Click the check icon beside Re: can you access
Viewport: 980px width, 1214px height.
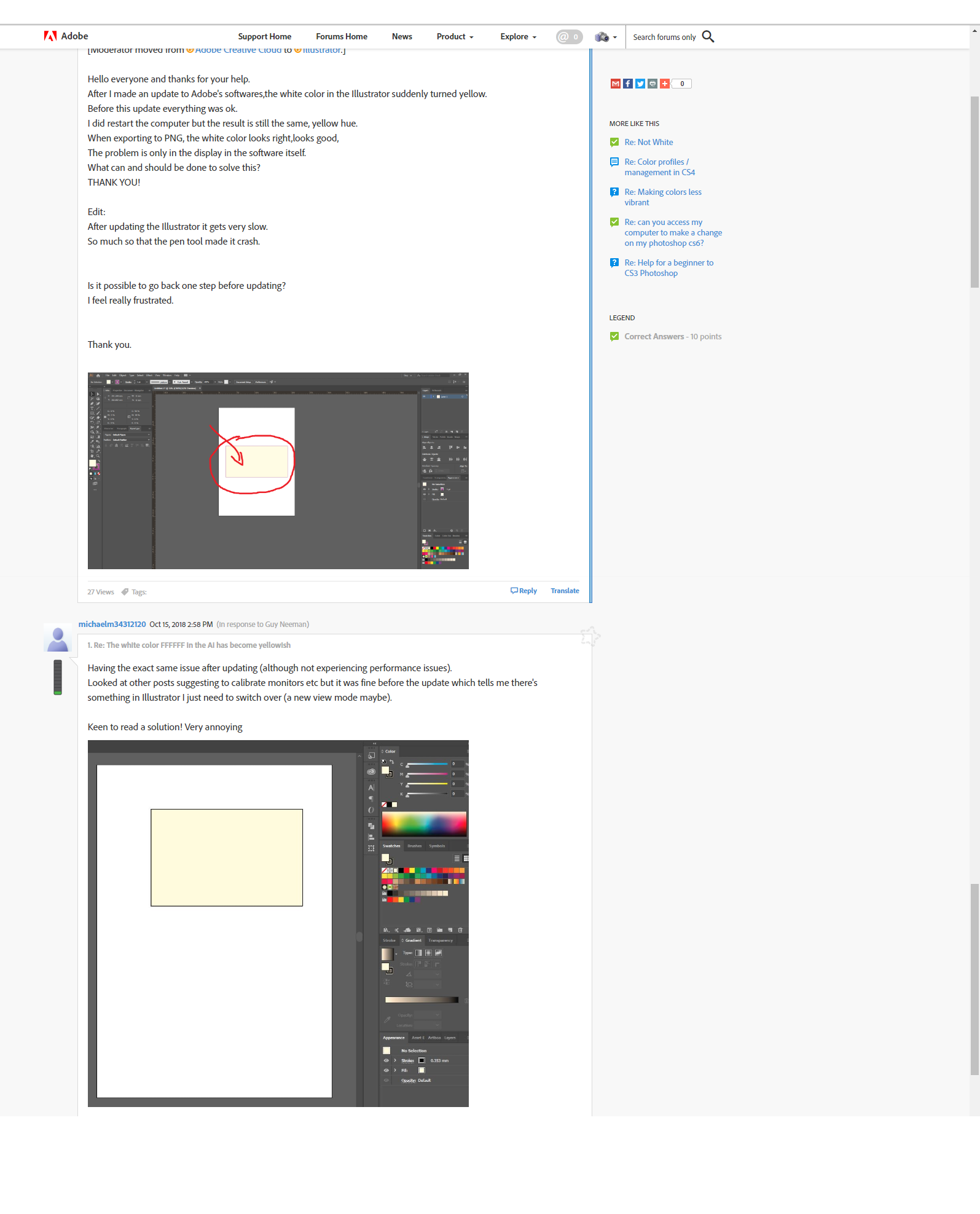pos(614,223)
